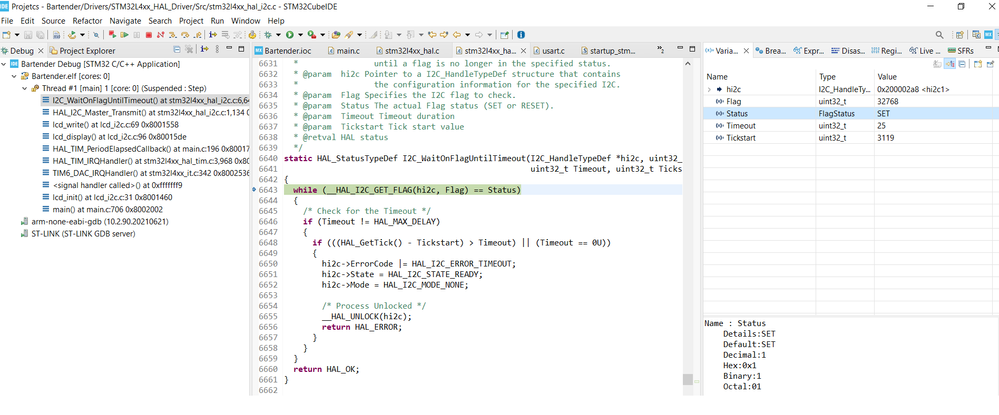This screenshot has height=415, width=999.
Task: Collapse the Bartender.elf tree node
Action: click(x=15, y=76)
